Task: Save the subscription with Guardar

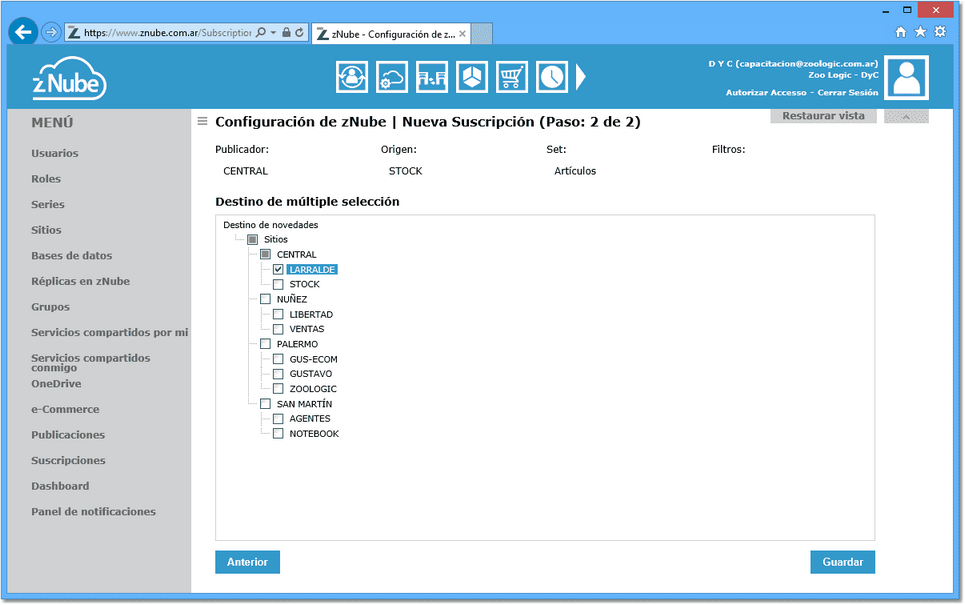Action: (843, 562)
